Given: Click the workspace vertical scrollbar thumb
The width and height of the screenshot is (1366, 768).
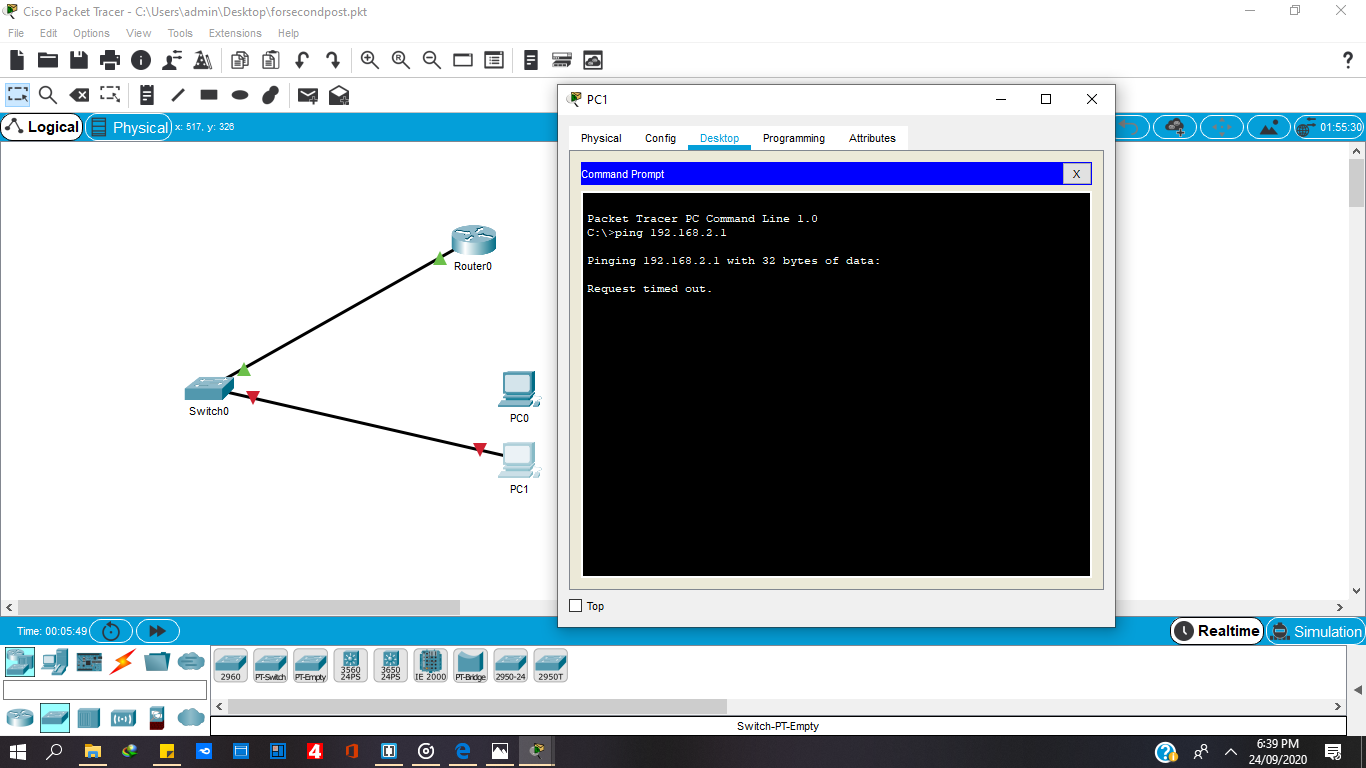Looking at the screenshot, I should point(1357,182).
